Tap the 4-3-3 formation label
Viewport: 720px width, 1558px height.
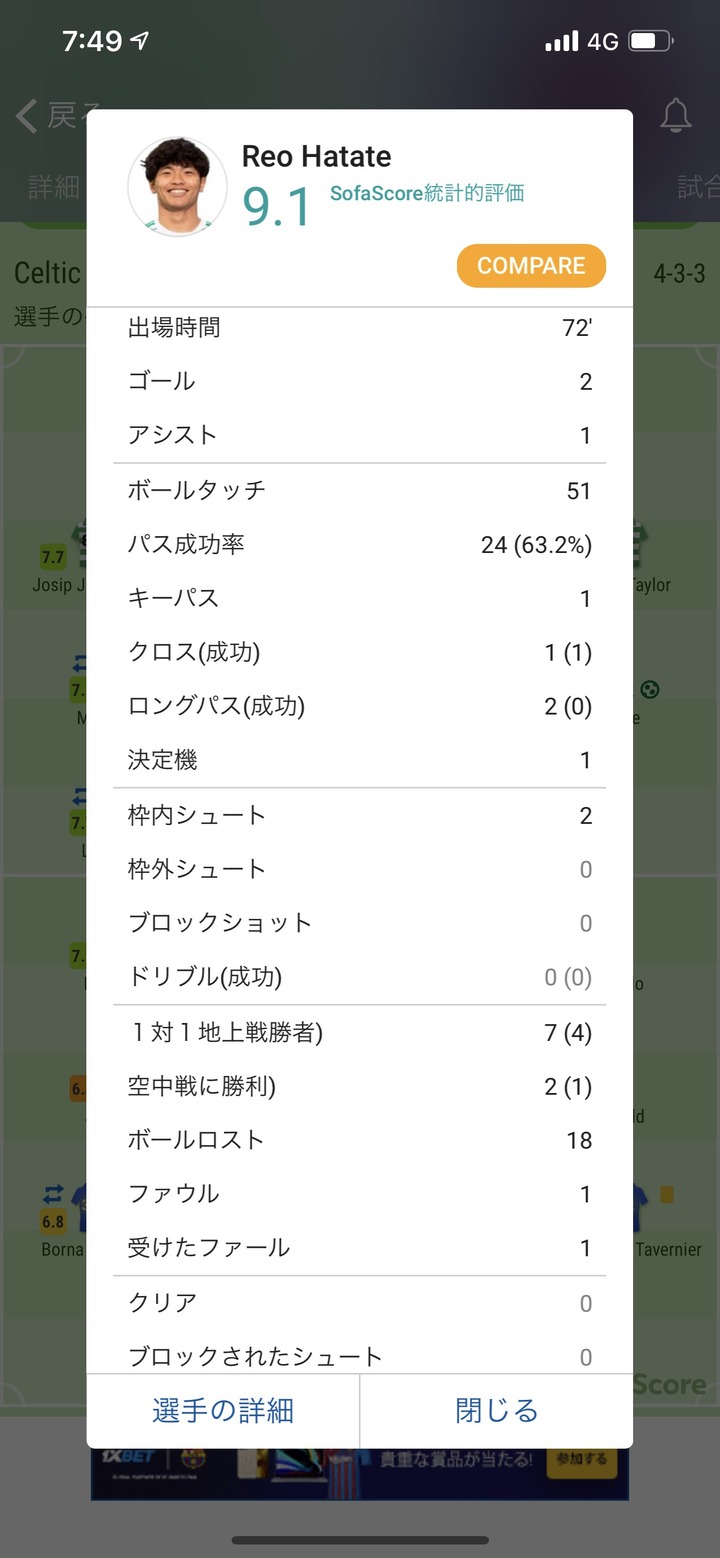679,274
